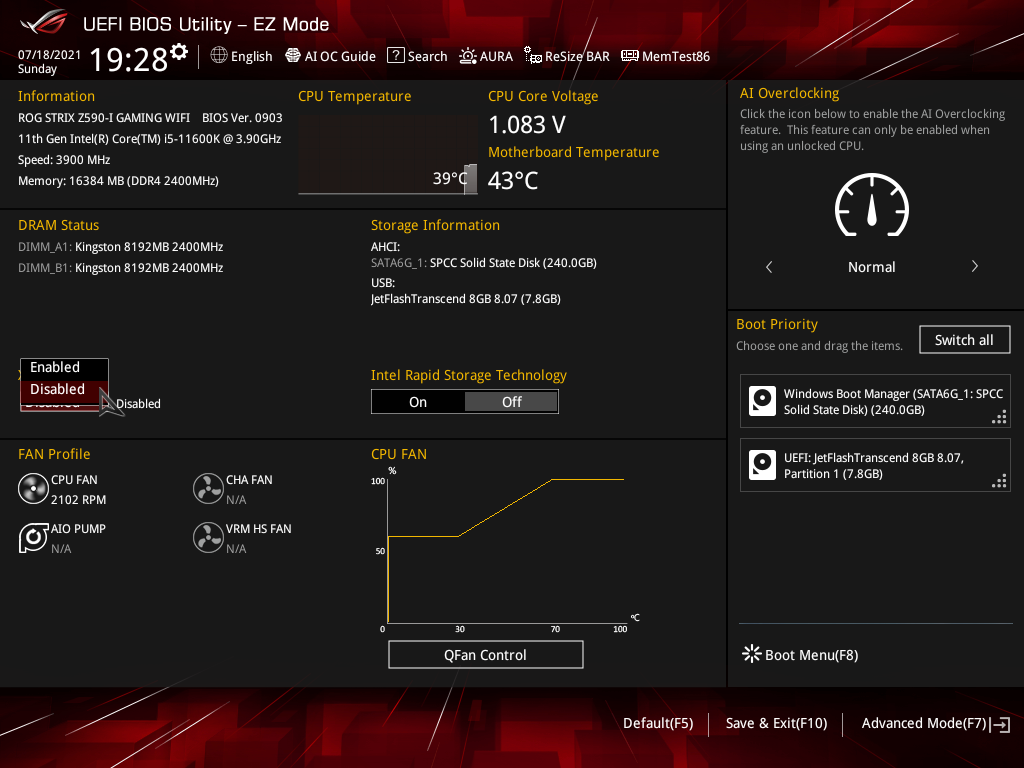Click the VRM HS FAN icon
1024x768 pixels.
point(208,538)
